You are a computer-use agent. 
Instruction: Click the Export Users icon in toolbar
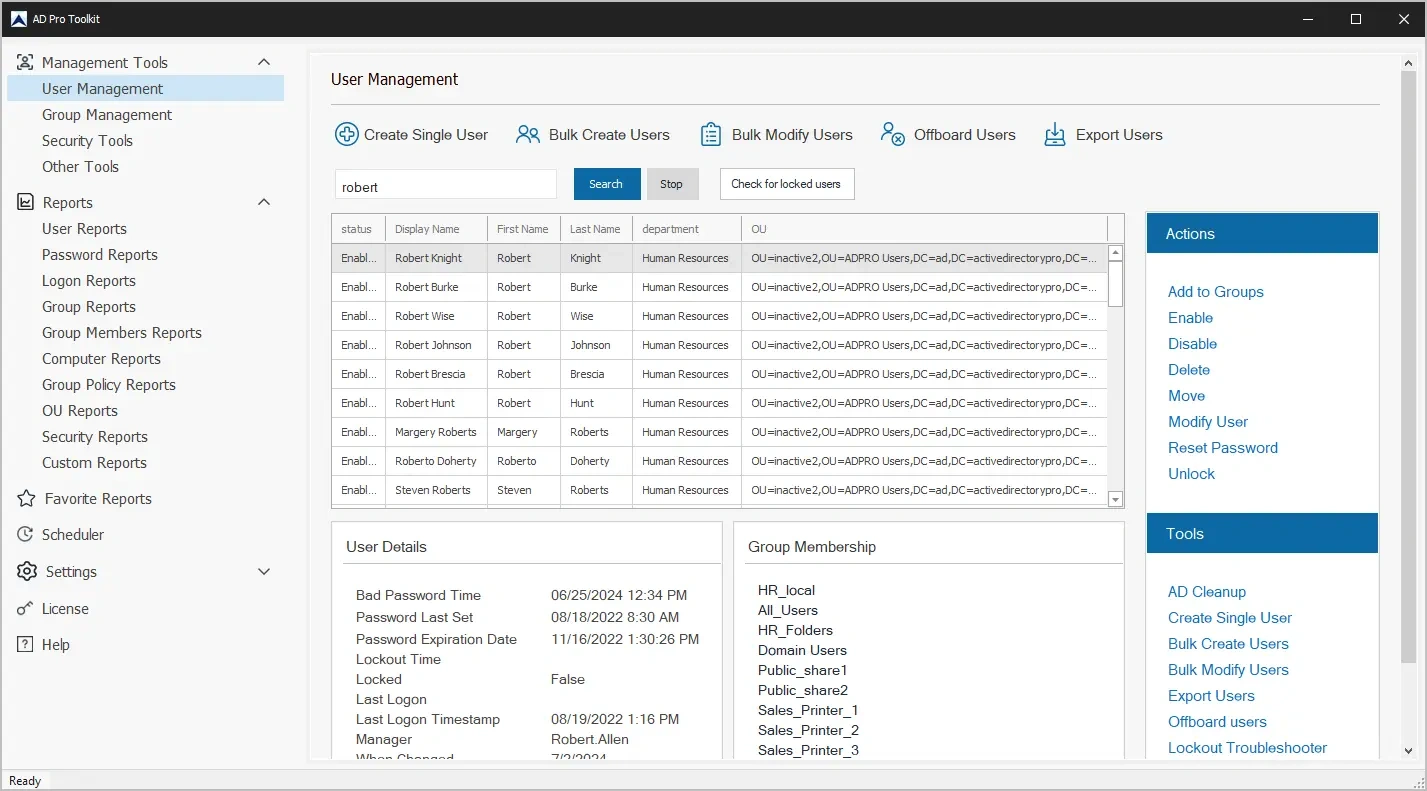[1055, 134]
